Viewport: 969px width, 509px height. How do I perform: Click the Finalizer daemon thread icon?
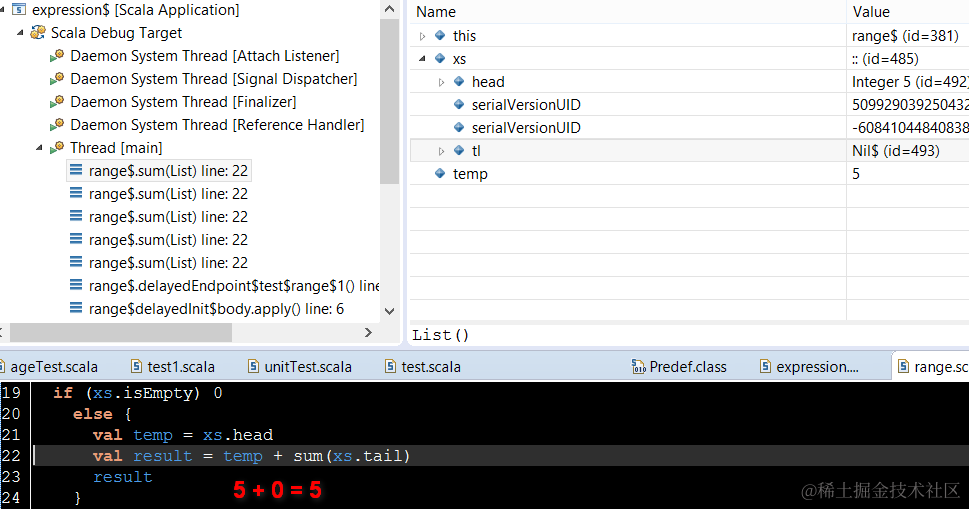(57, 101)
